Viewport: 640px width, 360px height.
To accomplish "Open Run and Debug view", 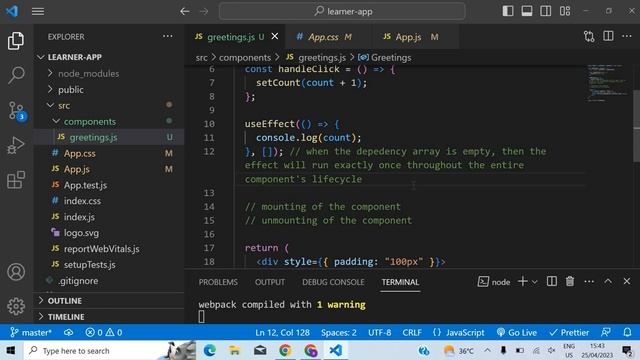I will [16, 145].
